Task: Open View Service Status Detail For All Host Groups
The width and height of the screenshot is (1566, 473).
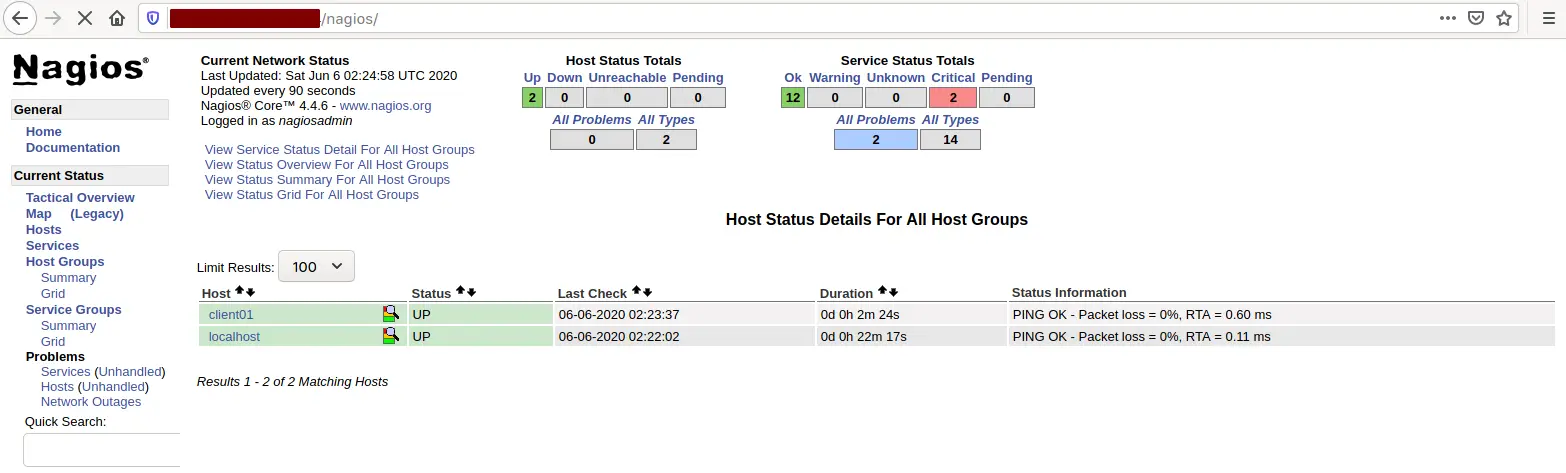Action: [x=339, y=149]
